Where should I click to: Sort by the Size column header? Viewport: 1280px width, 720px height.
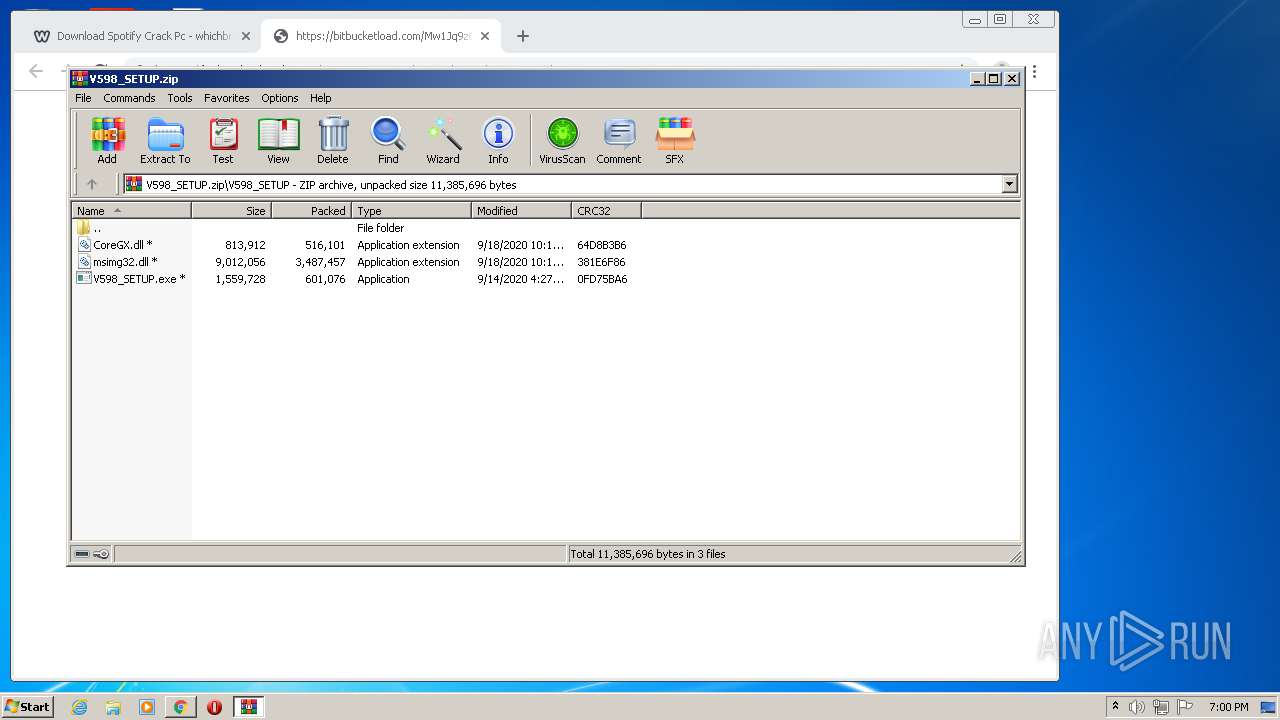click(231, 211)
